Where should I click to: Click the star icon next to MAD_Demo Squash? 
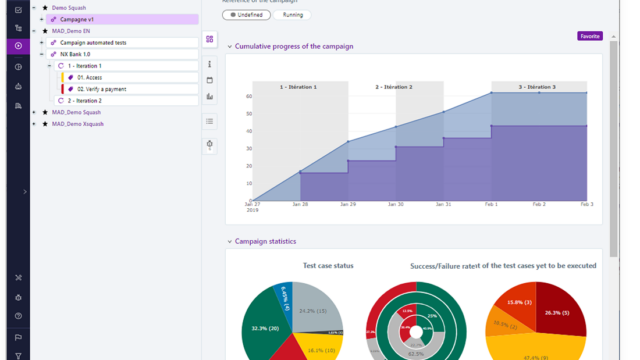45,112
